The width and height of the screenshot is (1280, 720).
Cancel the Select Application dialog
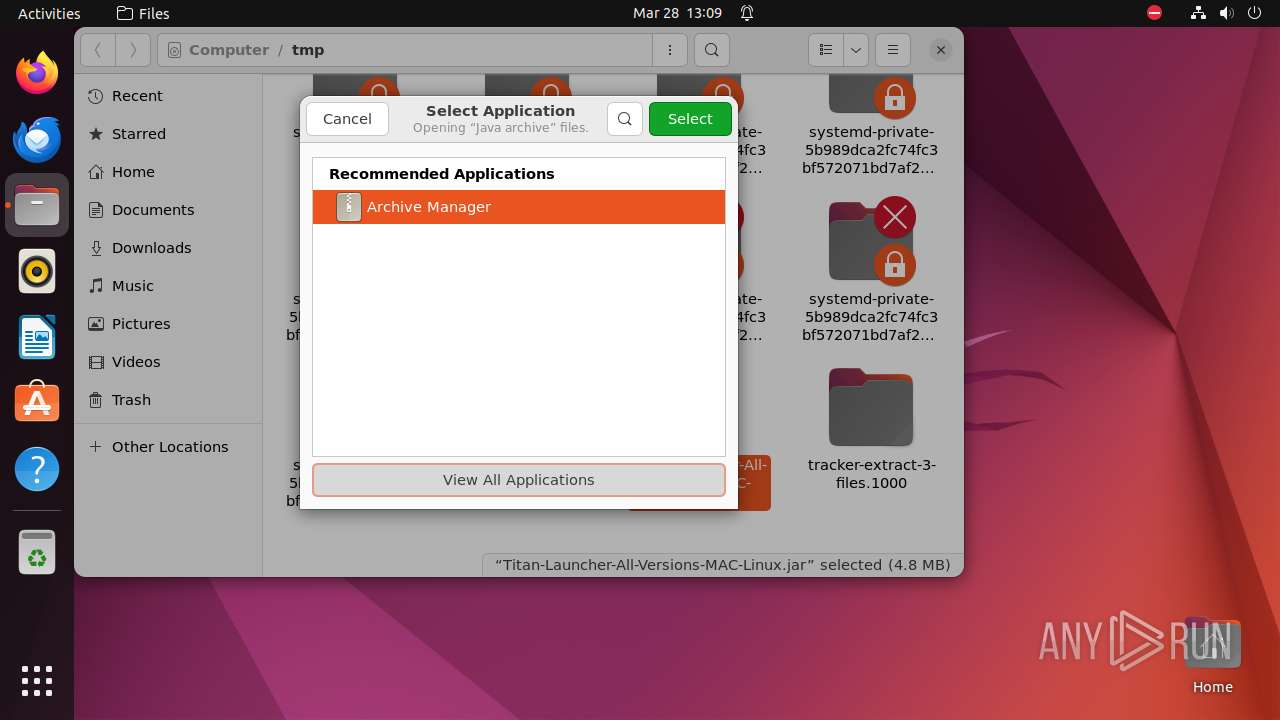347,119
